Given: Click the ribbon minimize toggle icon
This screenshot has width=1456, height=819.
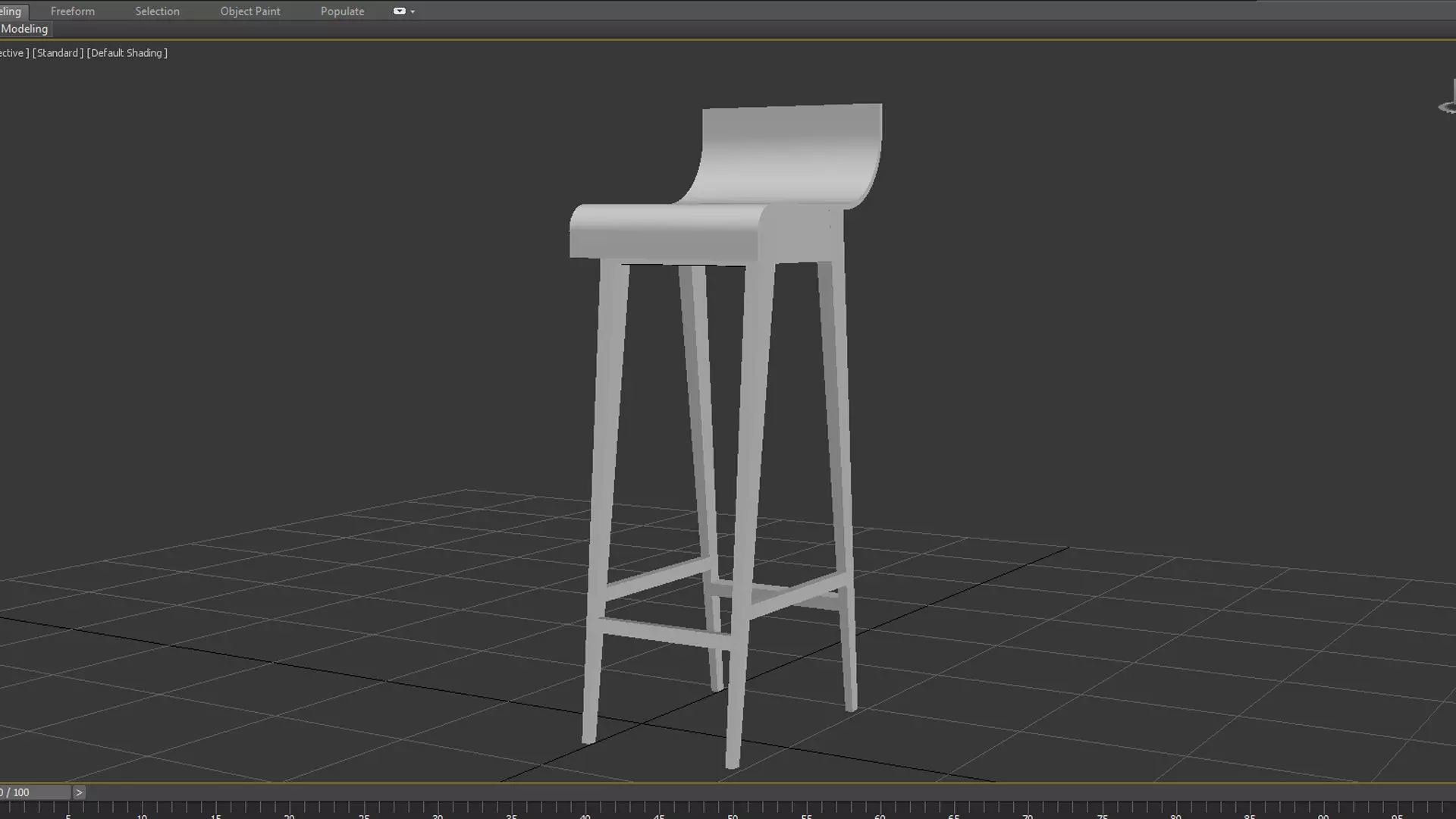Looking at the screenshot, I should [399, 11].
